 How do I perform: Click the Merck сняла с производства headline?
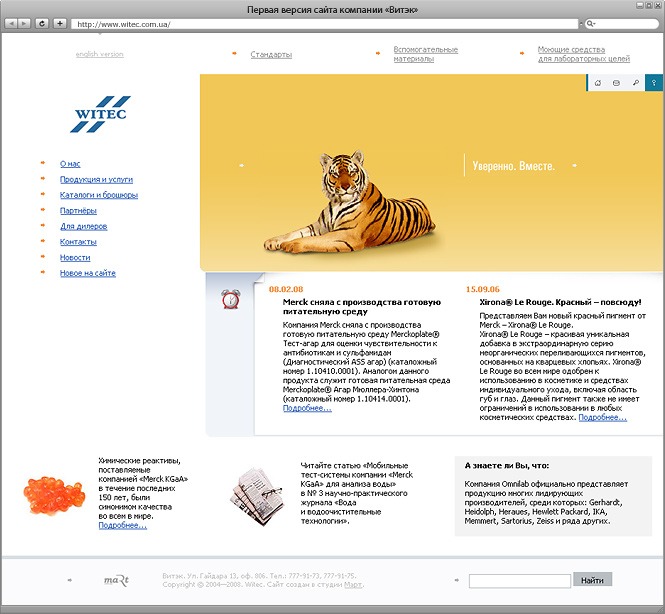362,307
